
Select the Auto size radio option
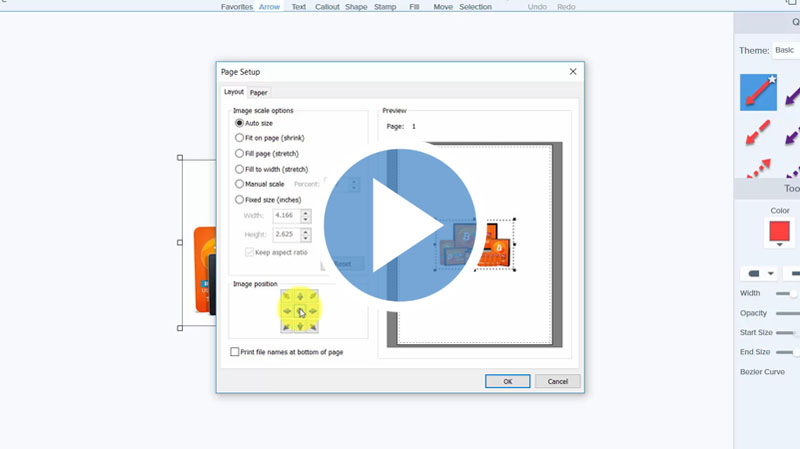239,123
